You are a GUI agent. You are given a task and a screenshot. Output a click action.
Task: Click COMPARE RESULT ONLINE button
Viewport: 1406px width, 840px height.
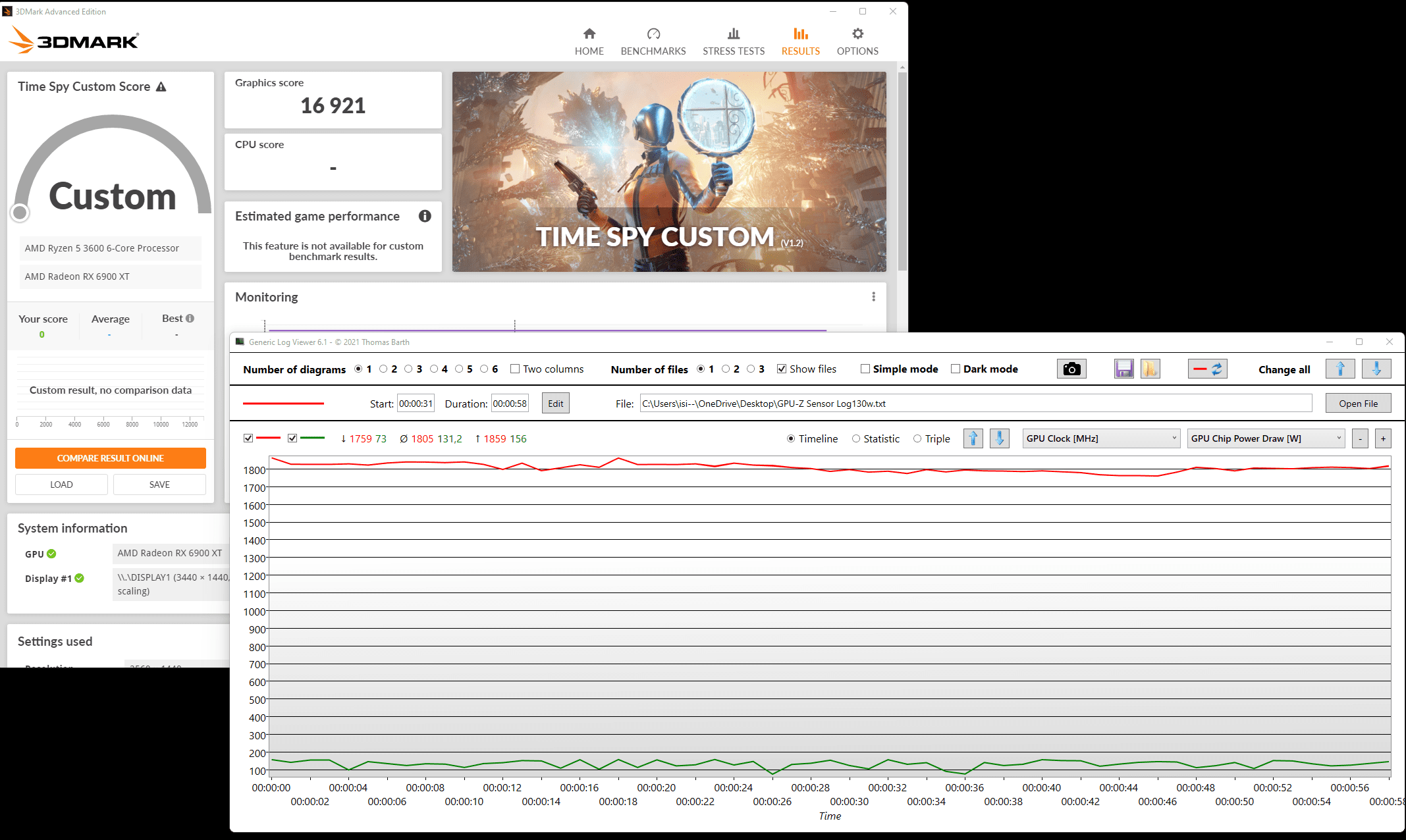[x=111, y=458]
